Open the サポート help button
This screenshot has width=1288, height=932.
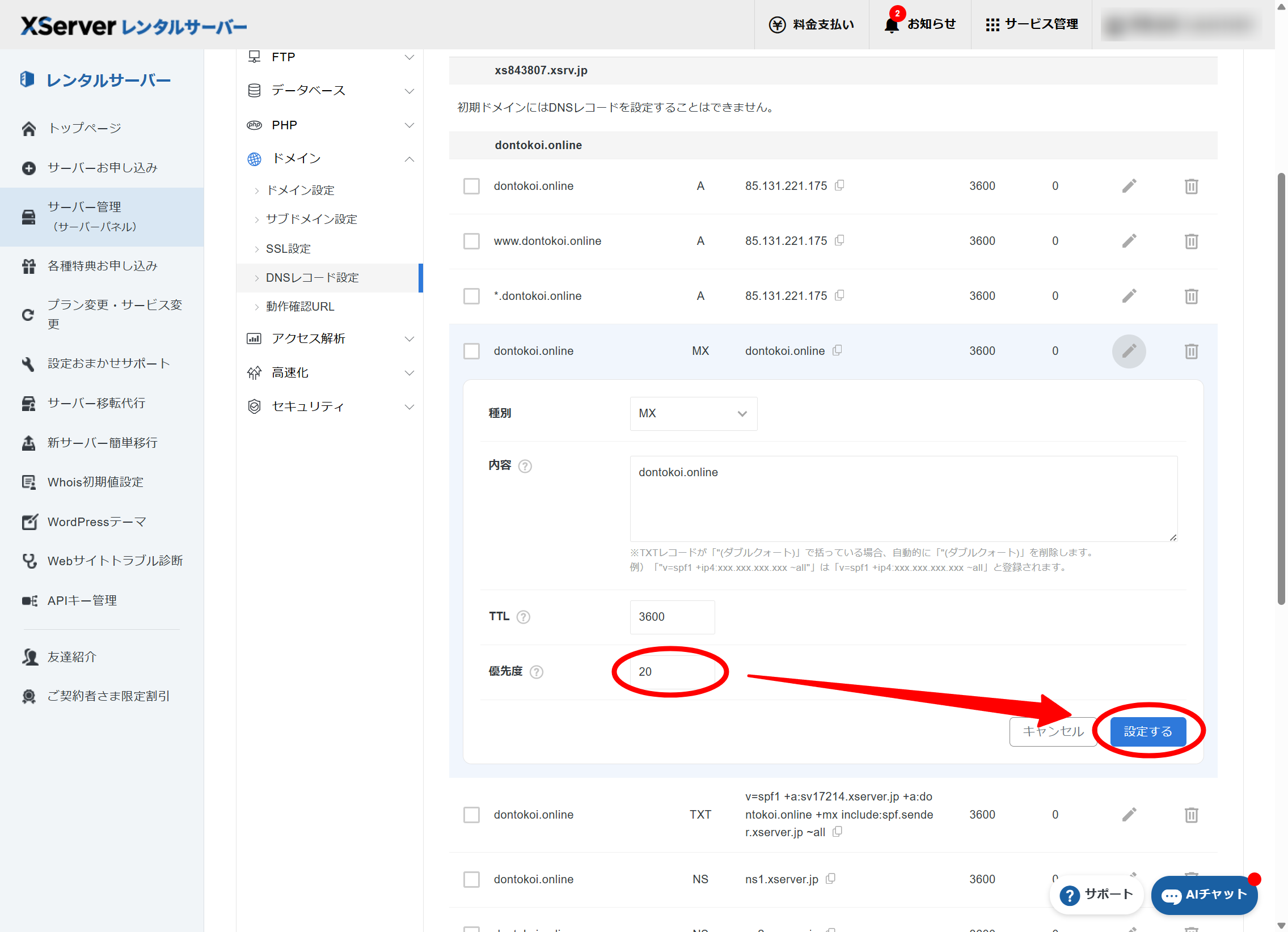pos(1096,895)
